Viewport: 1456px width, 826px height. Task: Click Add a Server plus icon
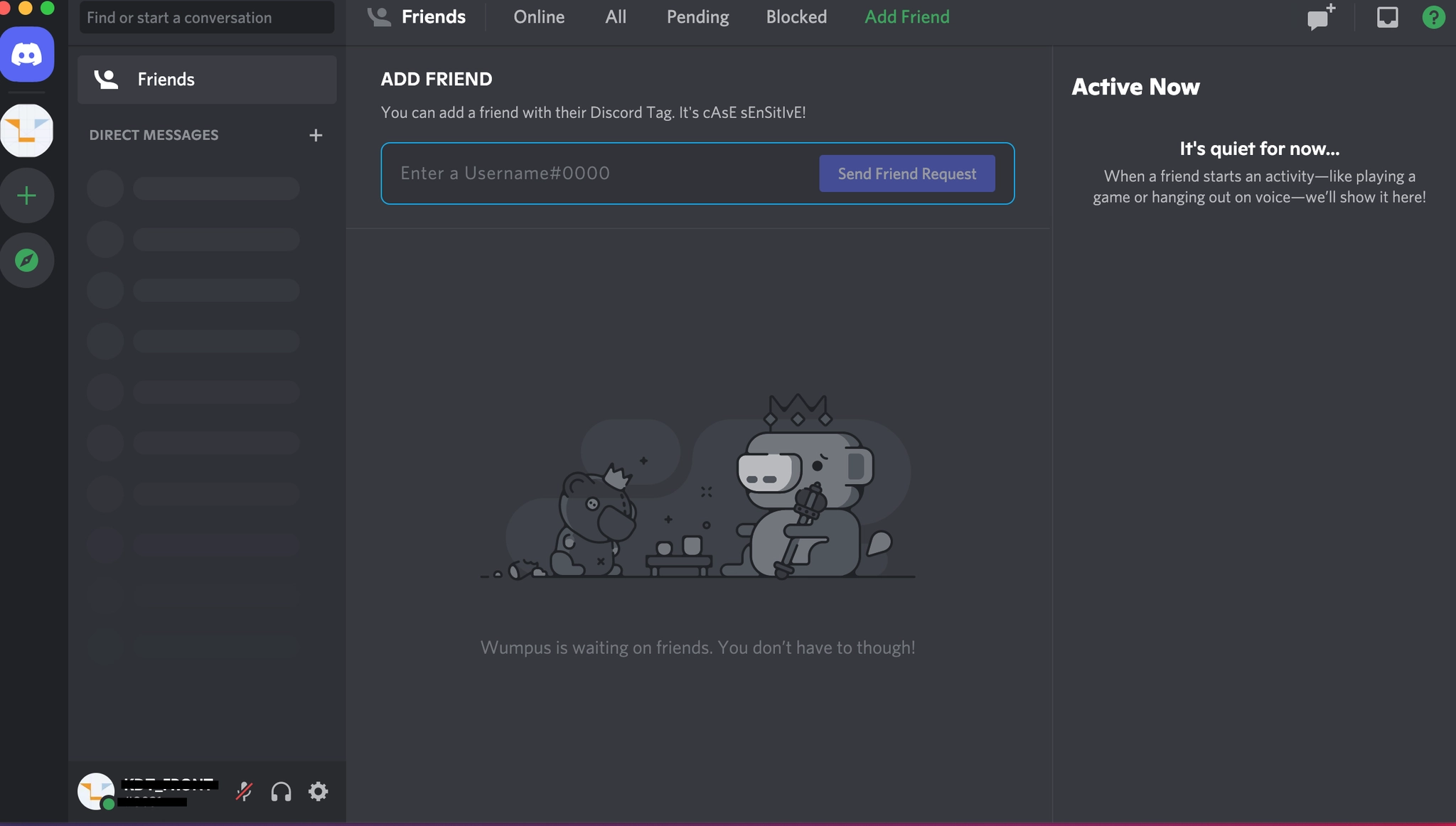tap(27, 195)
